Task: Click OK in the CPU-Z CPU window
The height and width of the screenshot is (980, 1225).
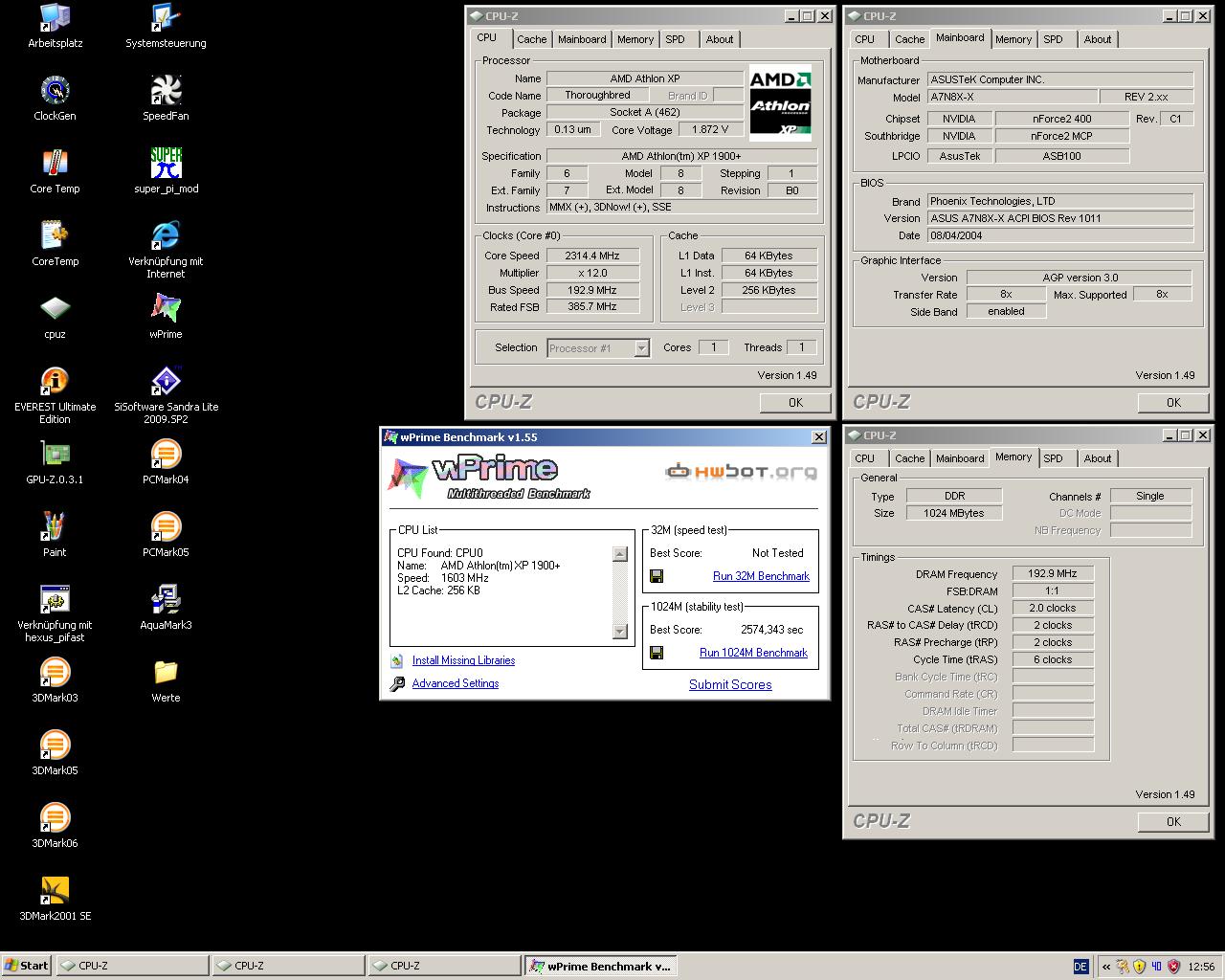Action: tap(795, 402)
